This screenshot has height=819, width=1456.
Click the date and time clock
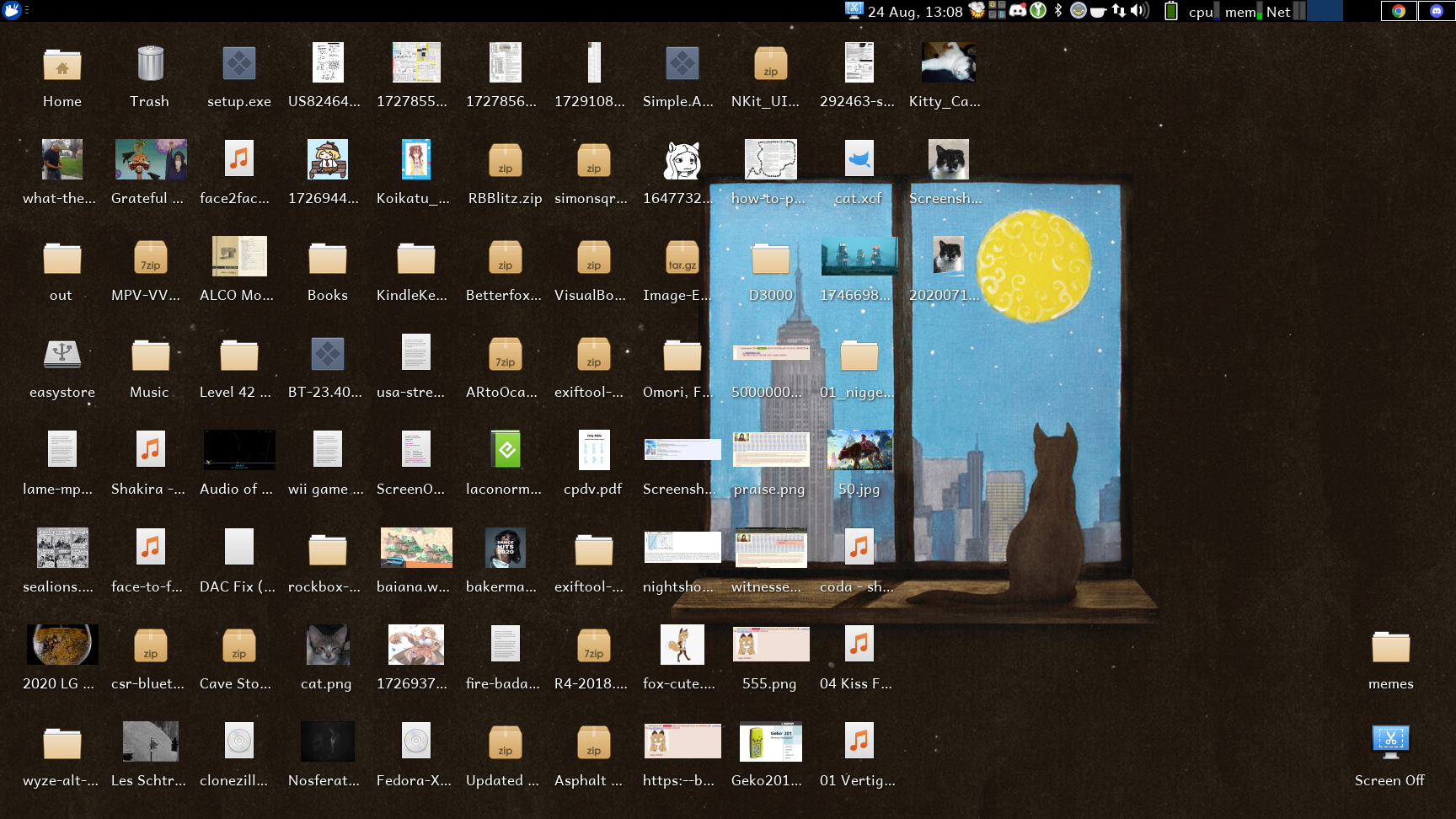coord(915,12)
